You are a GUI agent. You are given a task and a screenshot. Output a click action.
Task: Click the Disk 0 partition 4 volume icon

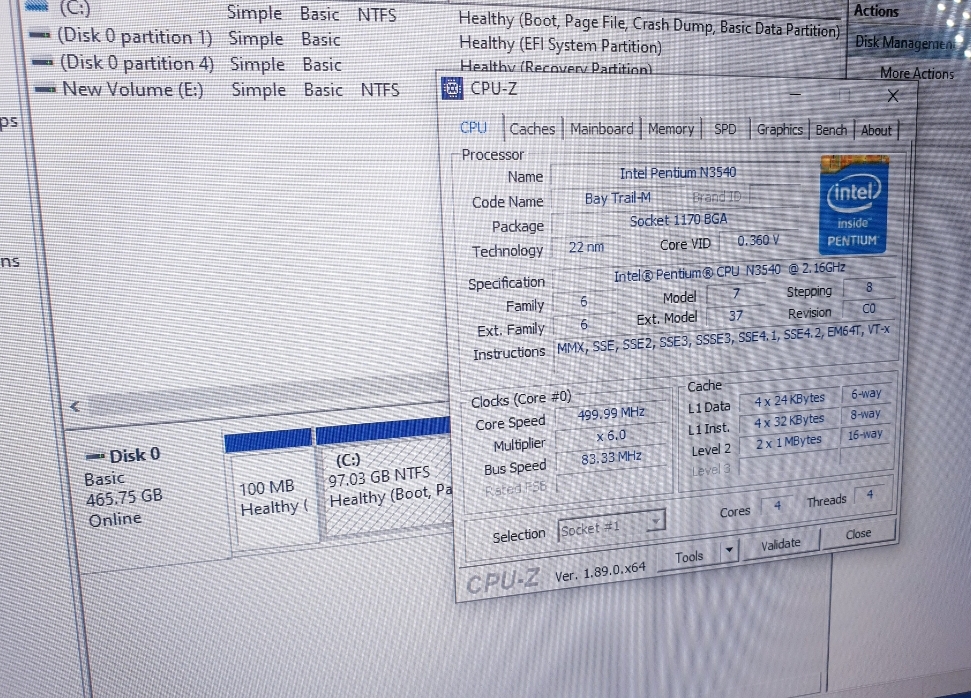[x=44, y=62]
